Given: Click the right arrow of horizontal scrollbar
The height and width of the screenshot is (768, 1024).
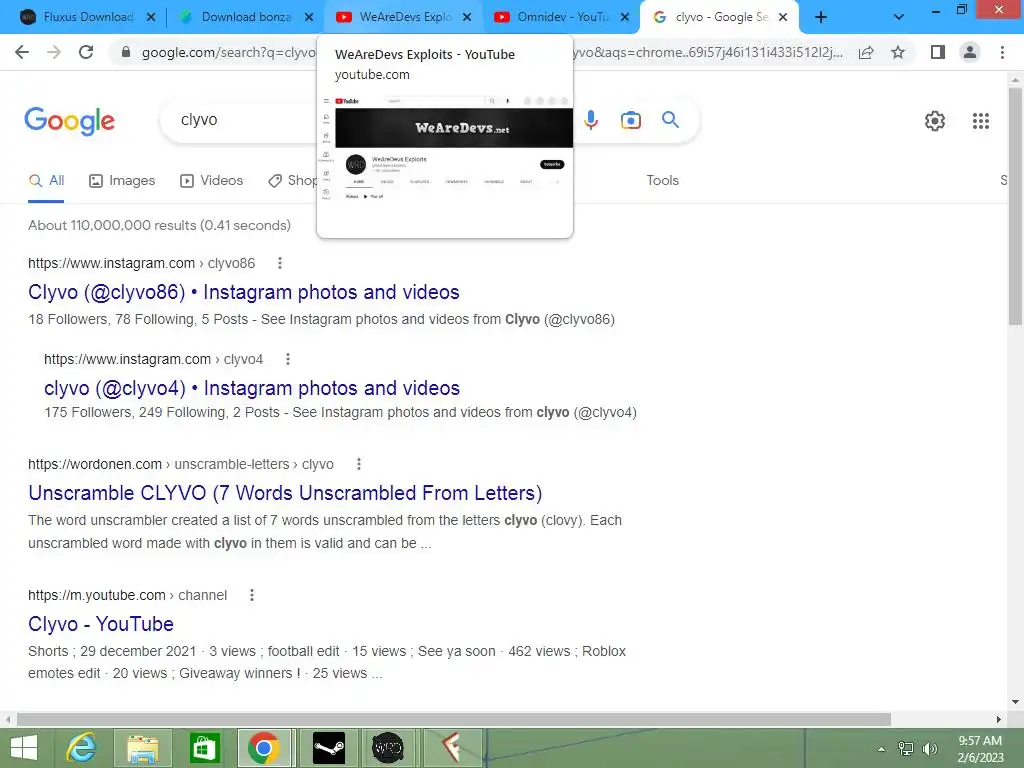Looking at the screenshot, I should point(999,719).
